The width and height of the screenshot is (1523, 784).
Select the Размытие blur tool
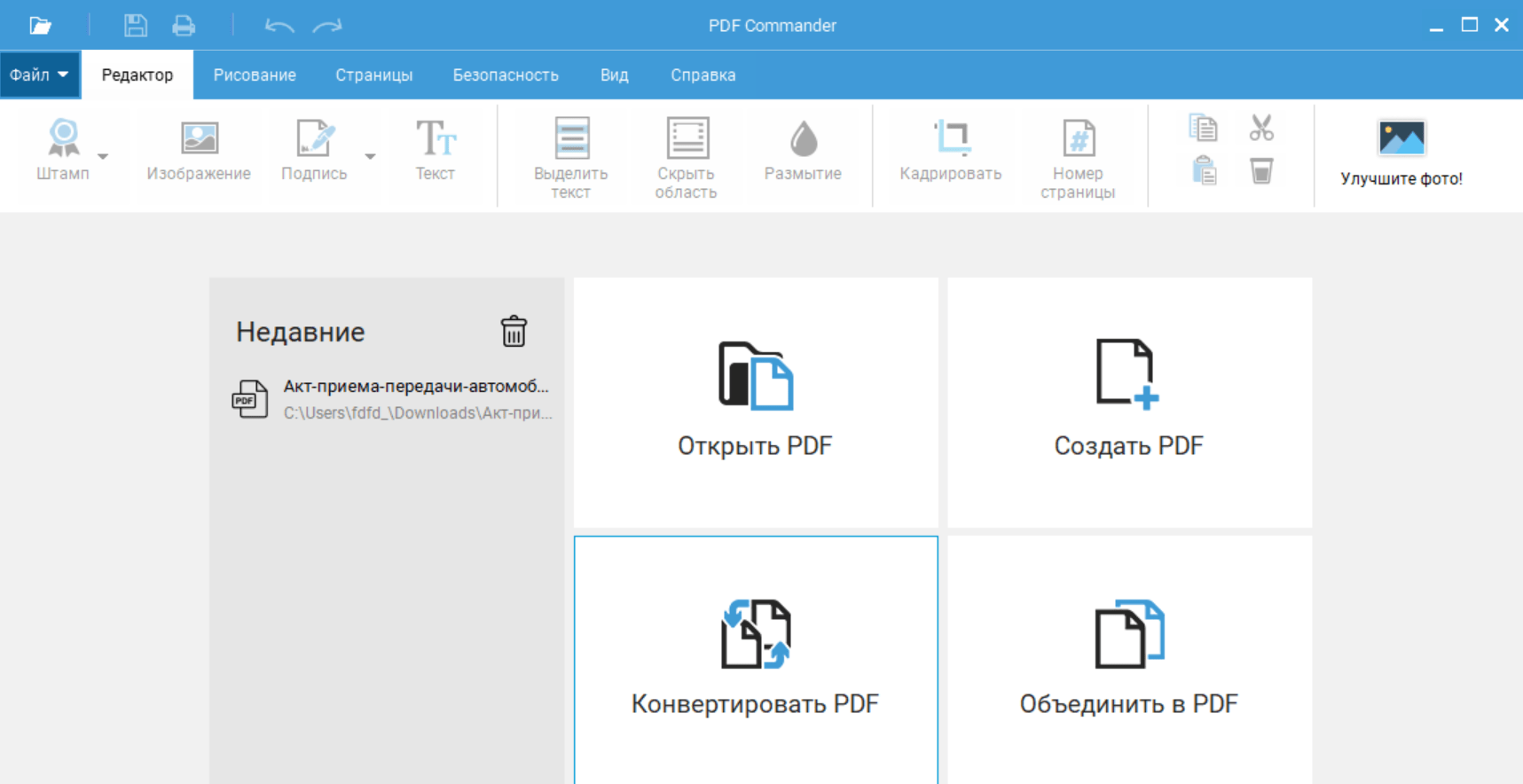click(x=803, y=150)
